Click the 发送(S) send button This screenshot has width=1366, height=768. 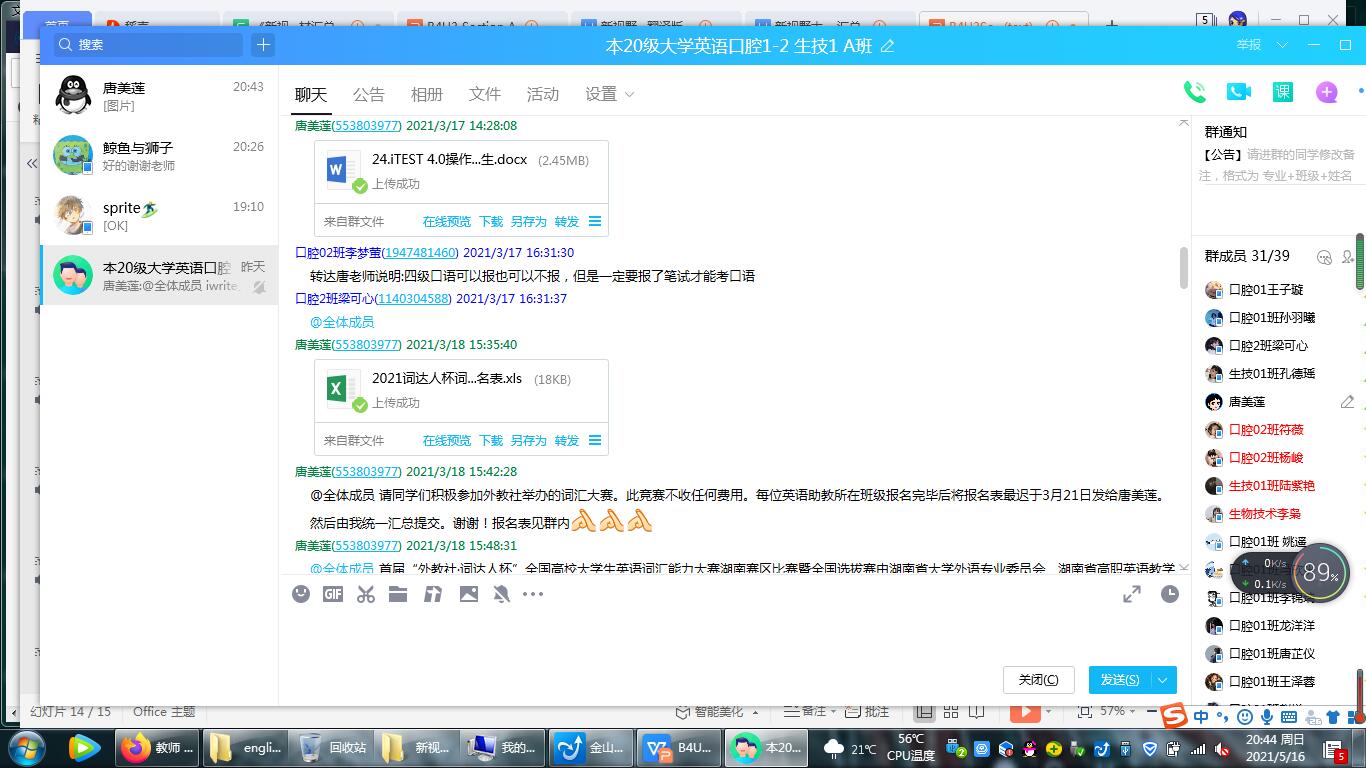(1120, 680)
